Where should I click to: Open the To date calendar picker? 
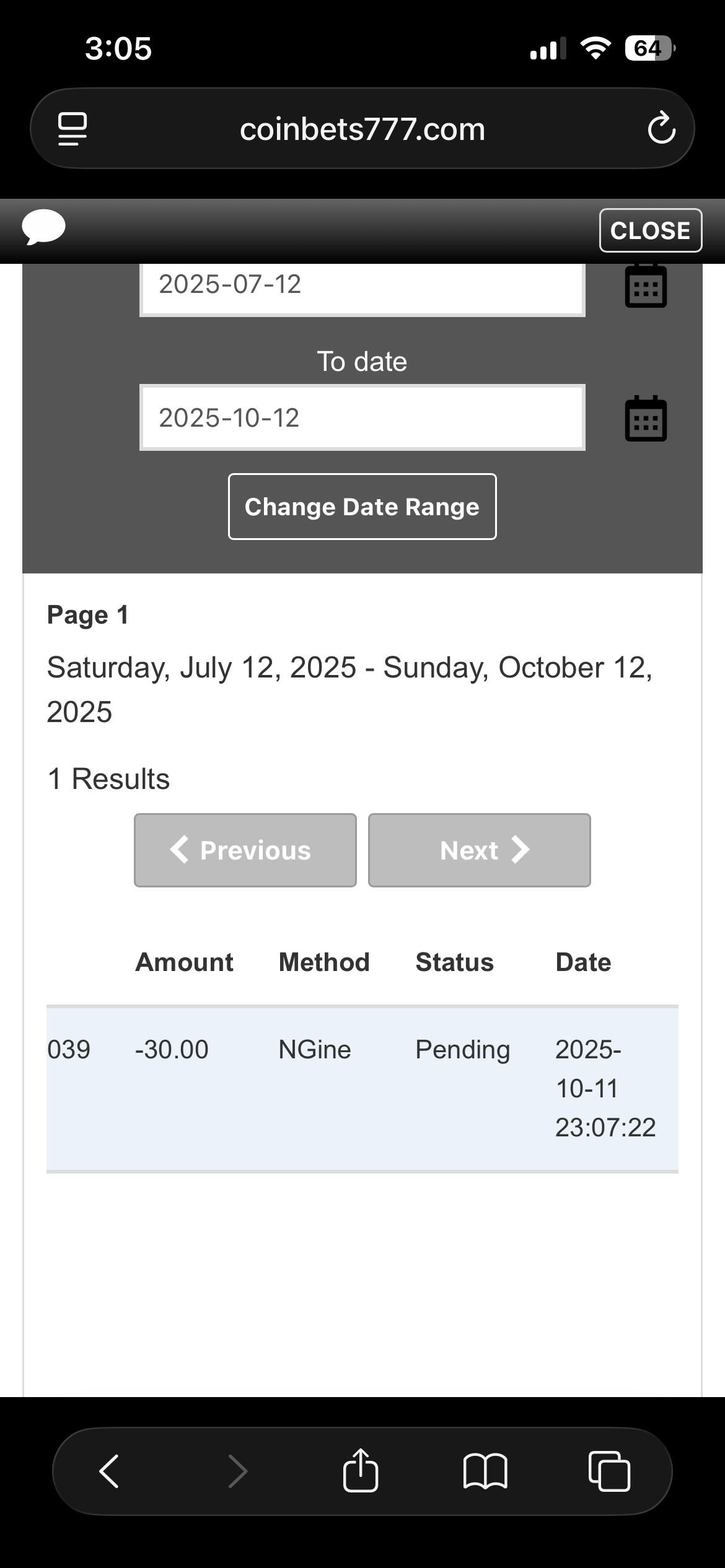(x=646, y=419)
